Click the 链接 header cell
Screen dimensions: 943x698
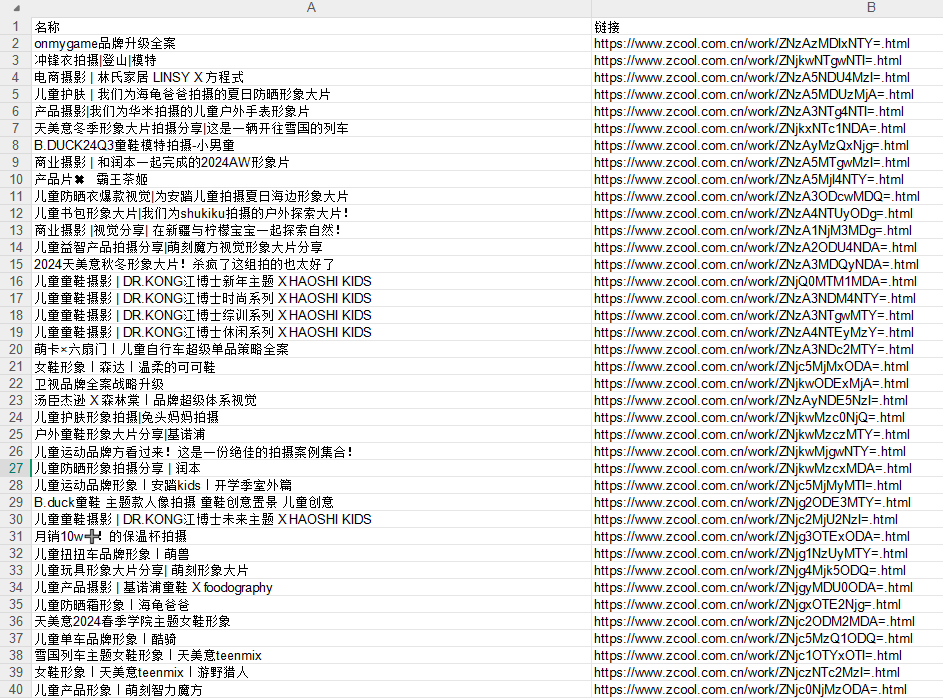767,26
